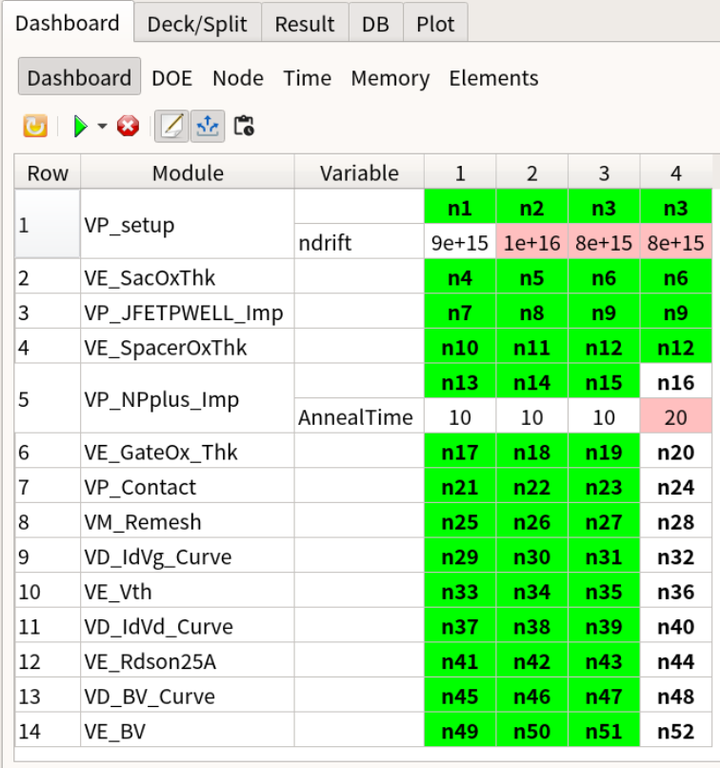Viewport: 720px width, 768px height.
Task: Select node n47 cell
Action: point(604,696)
